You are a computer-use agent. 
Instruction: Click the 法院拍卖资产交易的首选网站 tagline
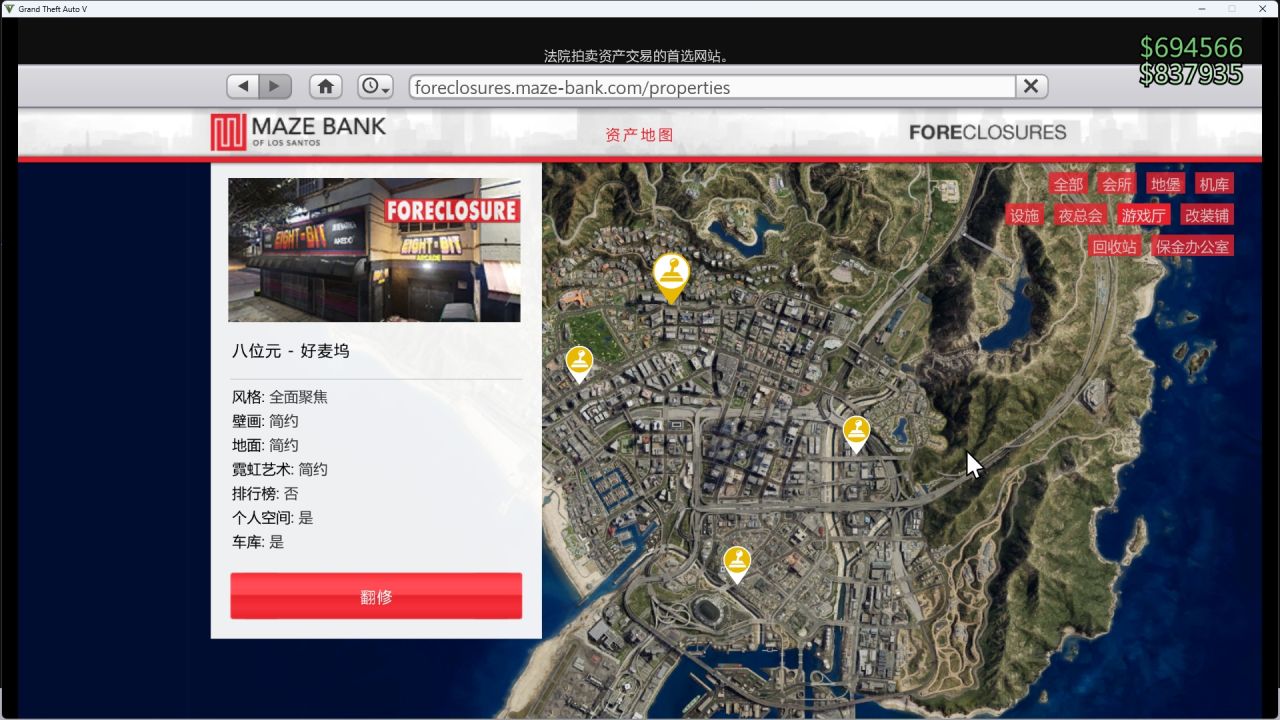(636, 56)
